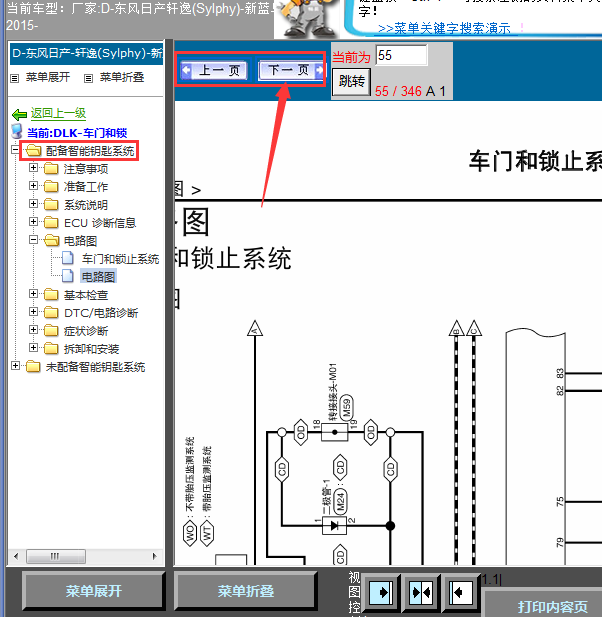602x617 pixels.
Task: Click the tree horizontal scrollbar thumb
Action: 55,556
